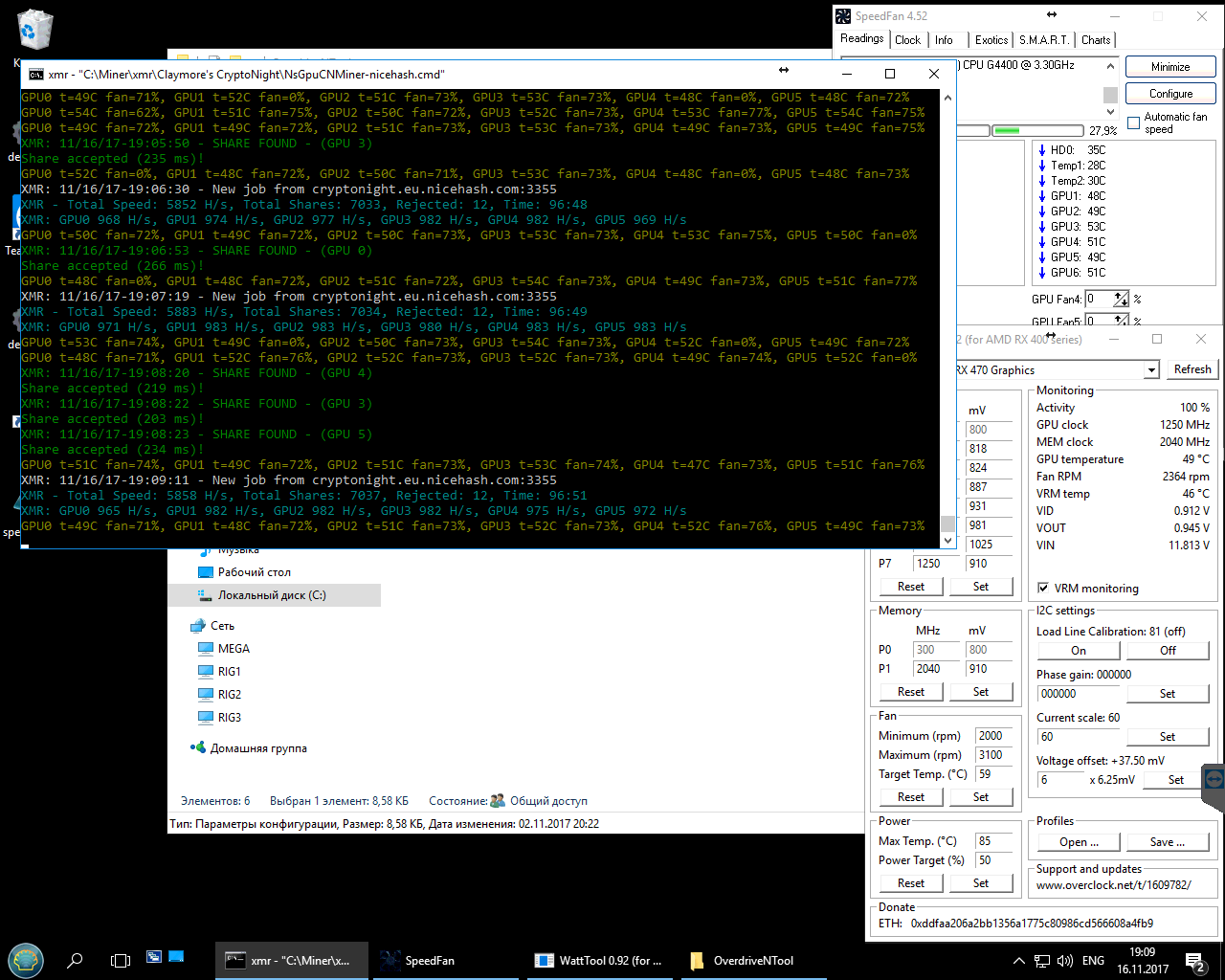Click the console icon in xmr title bar
Viewport: 1225px width, 980px height.
point(35,74)
